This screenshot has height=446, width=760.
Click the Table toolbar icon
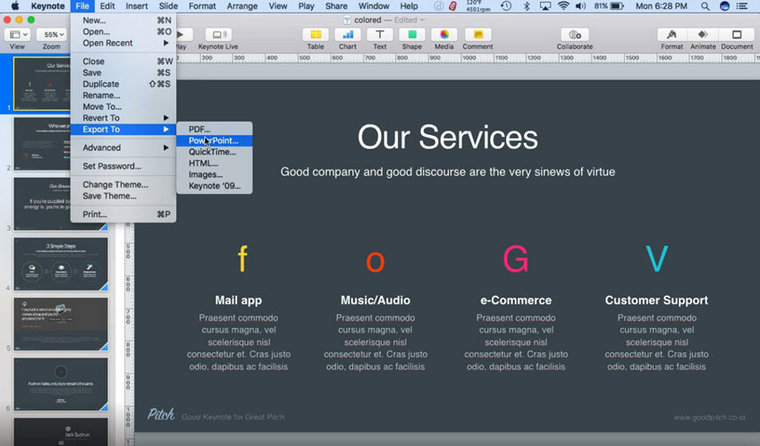coord(316,35)
